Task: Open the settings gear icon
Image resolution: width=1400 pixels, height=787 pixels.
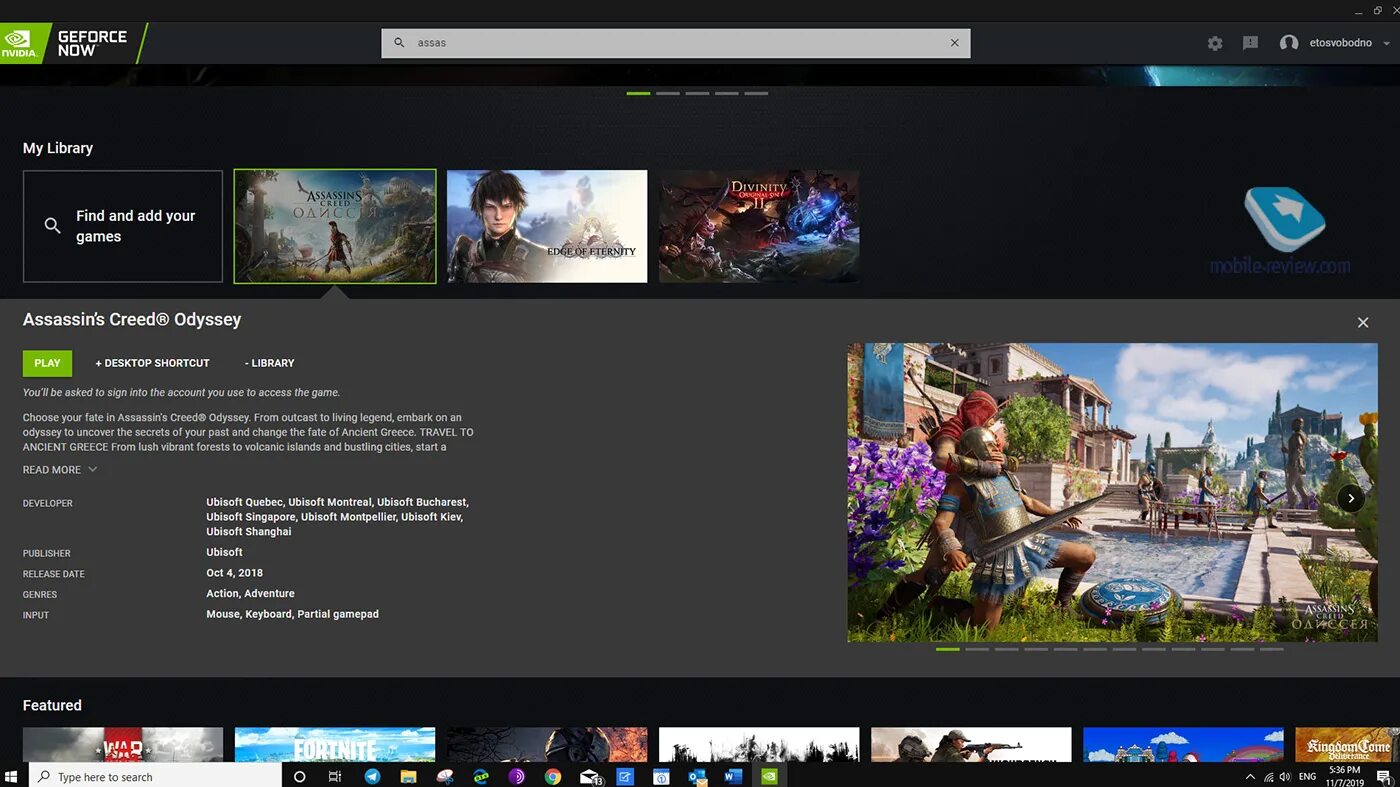Action: coord(1215,43)
